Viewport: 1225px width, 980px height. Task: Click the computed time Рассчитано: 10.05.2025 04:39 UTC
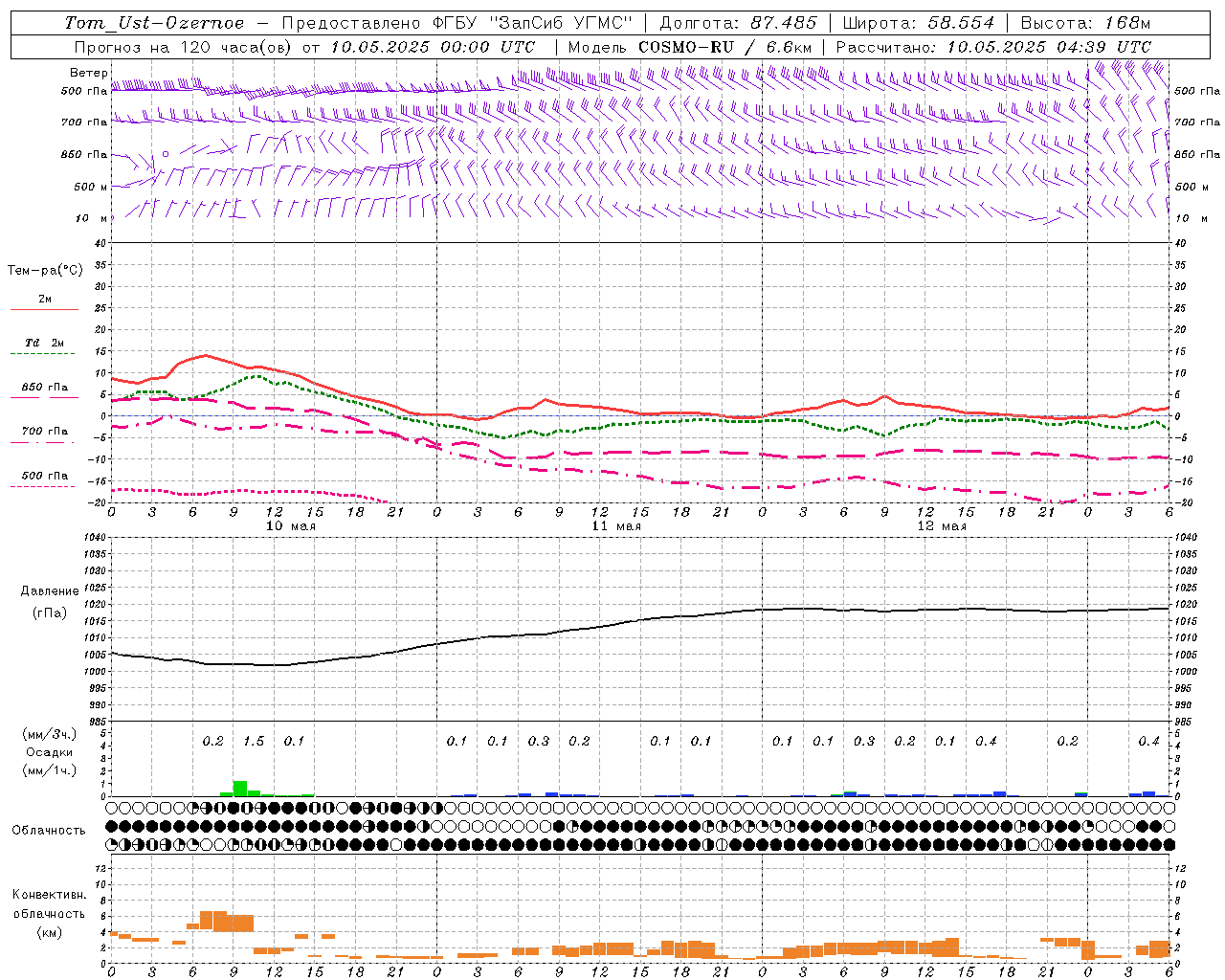993,47
